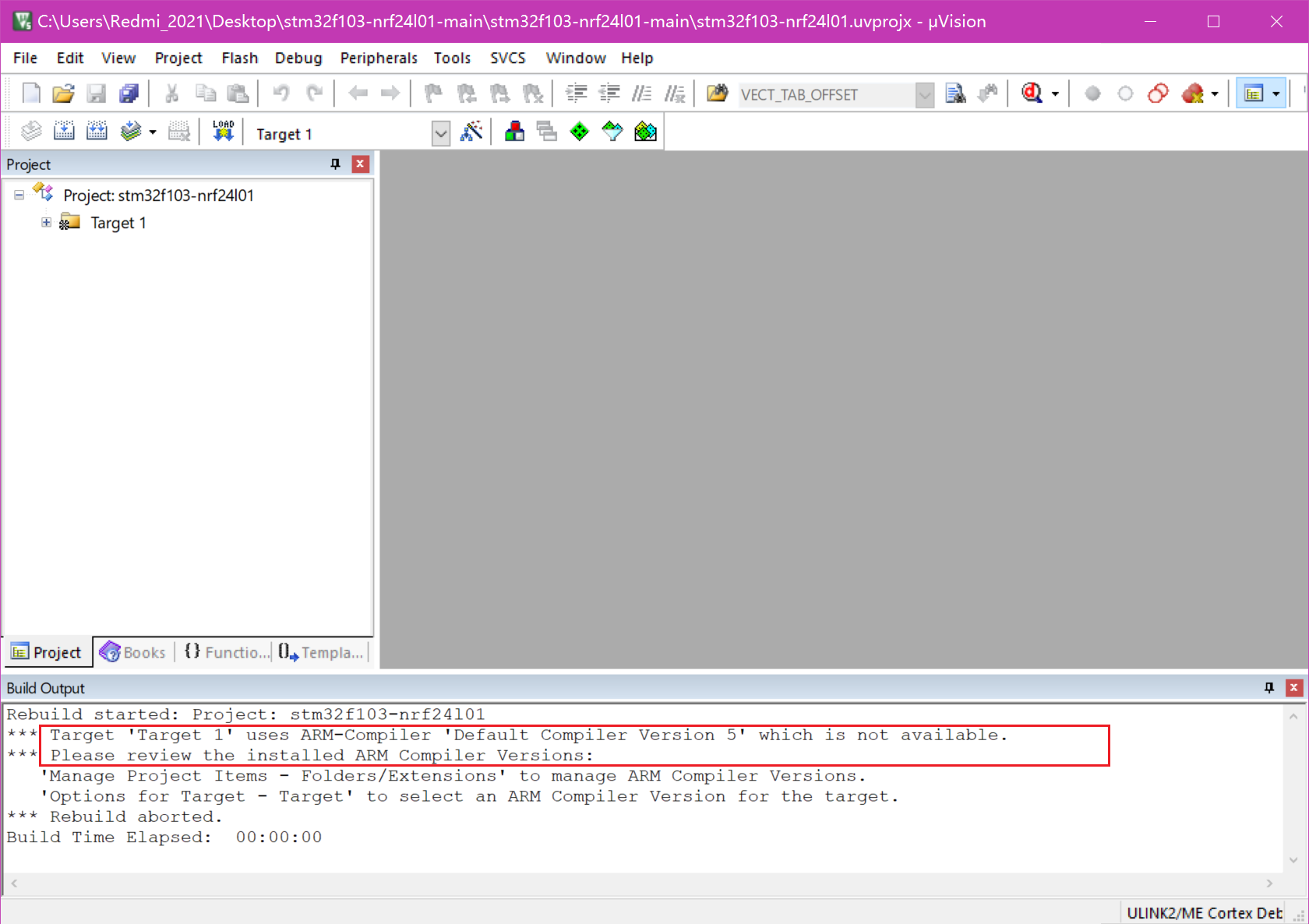This screenshot has height=924, width=1309.
Task: Open the VECT_TAB_OFFSET find dropdown
Action: (x=924, y=95)
